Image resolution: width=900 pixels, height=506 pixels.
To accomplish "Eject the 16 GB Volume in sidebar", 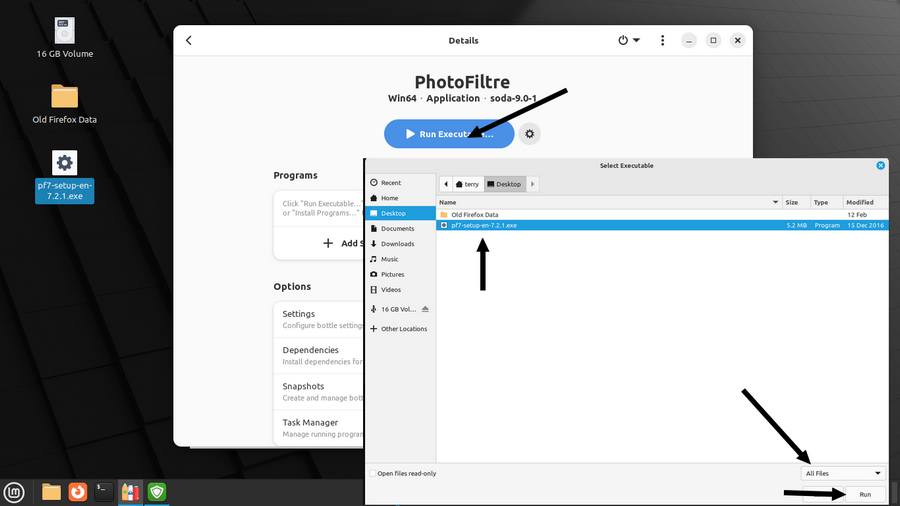I will (x=425, y=309).
